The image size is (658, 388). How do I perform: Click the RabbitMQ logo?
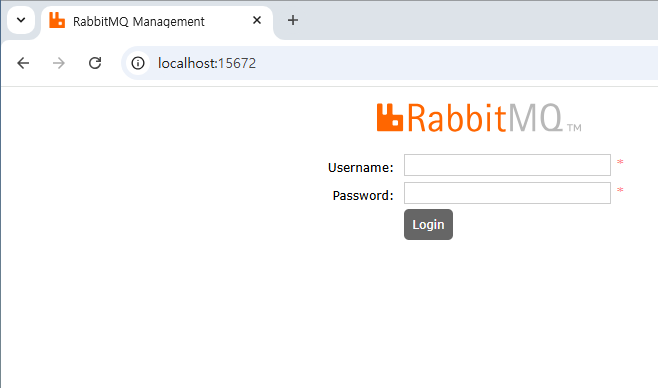[479, 118]
